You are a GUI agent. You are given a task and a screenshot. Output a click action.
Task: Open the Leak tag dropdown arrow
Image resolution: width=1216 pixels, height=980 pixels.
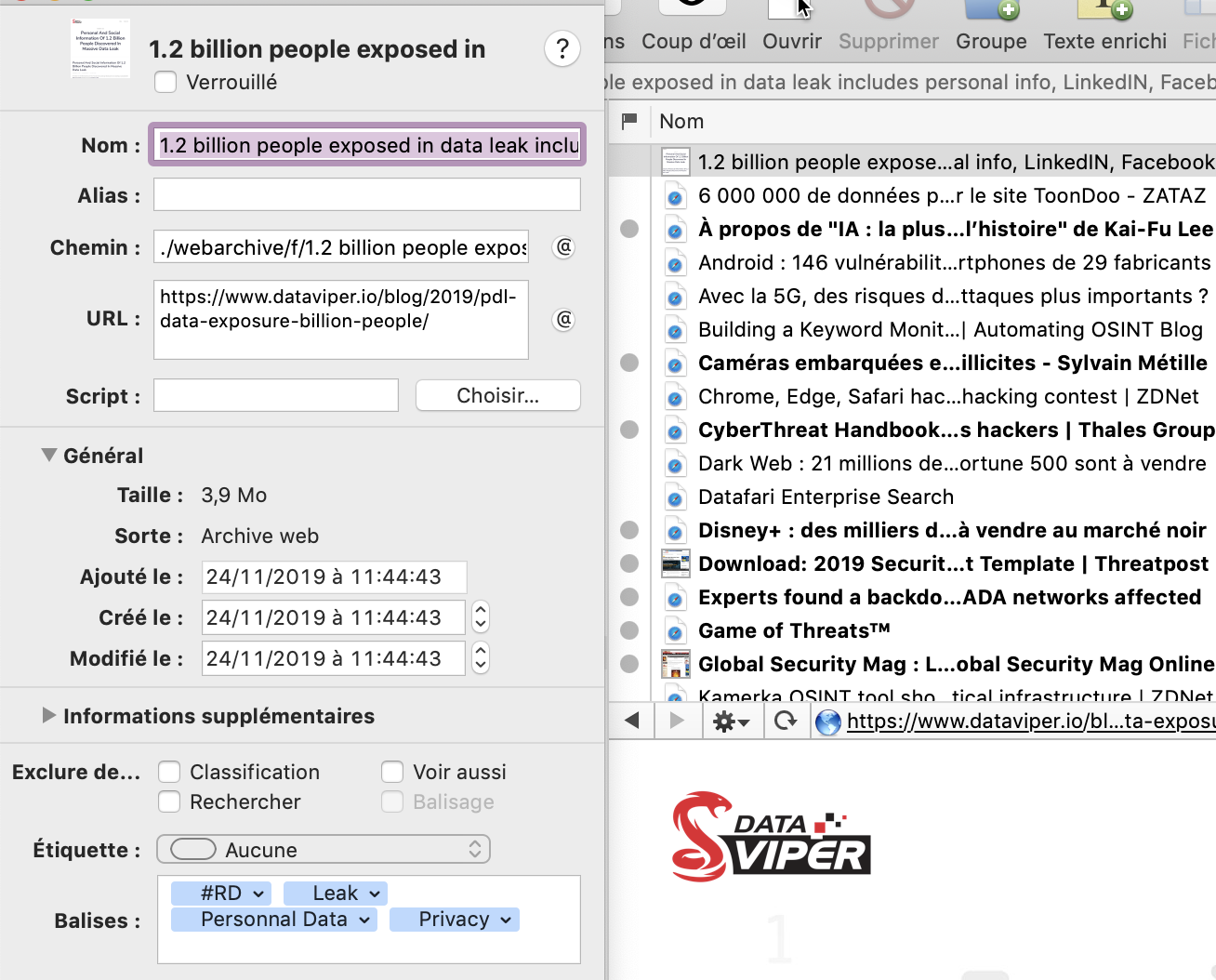[x=375, y=894]
